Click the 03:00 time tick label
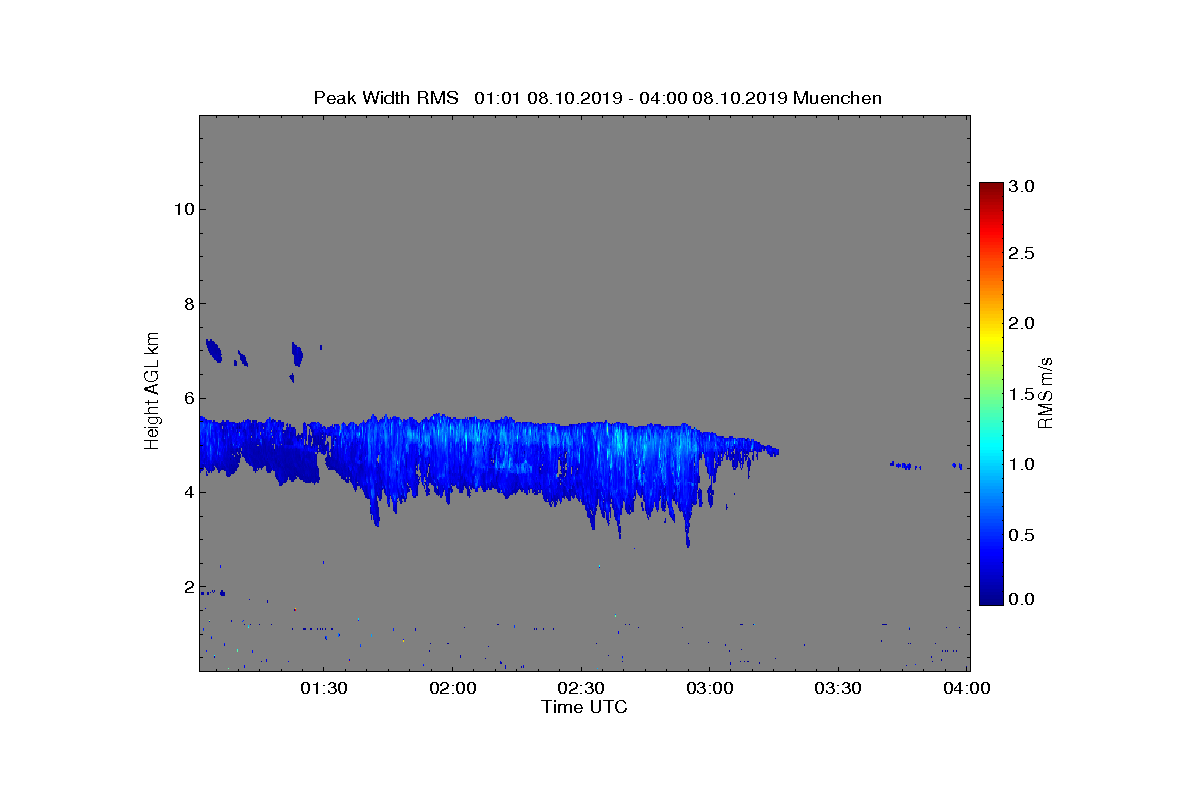Screen dimensions: 1200x800 click(711, 689)
